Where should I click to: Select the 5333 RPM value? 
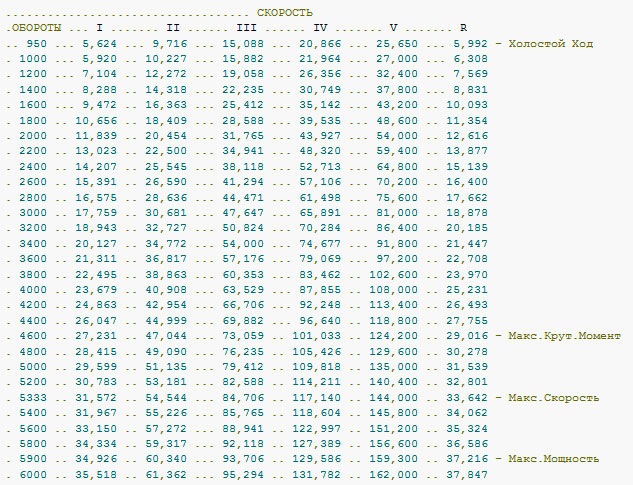(33, 398)
